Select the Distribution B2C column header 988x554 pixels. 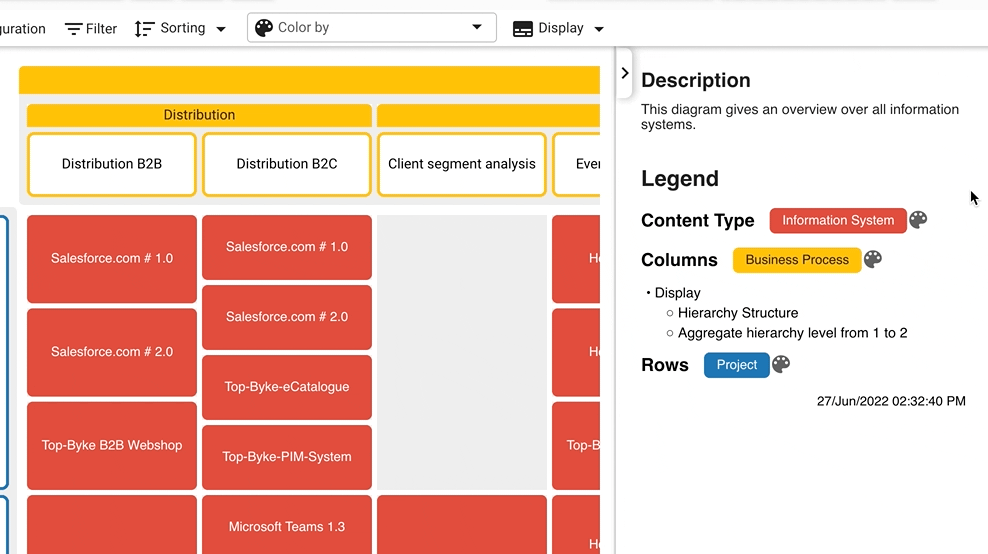tap(287, 164)
